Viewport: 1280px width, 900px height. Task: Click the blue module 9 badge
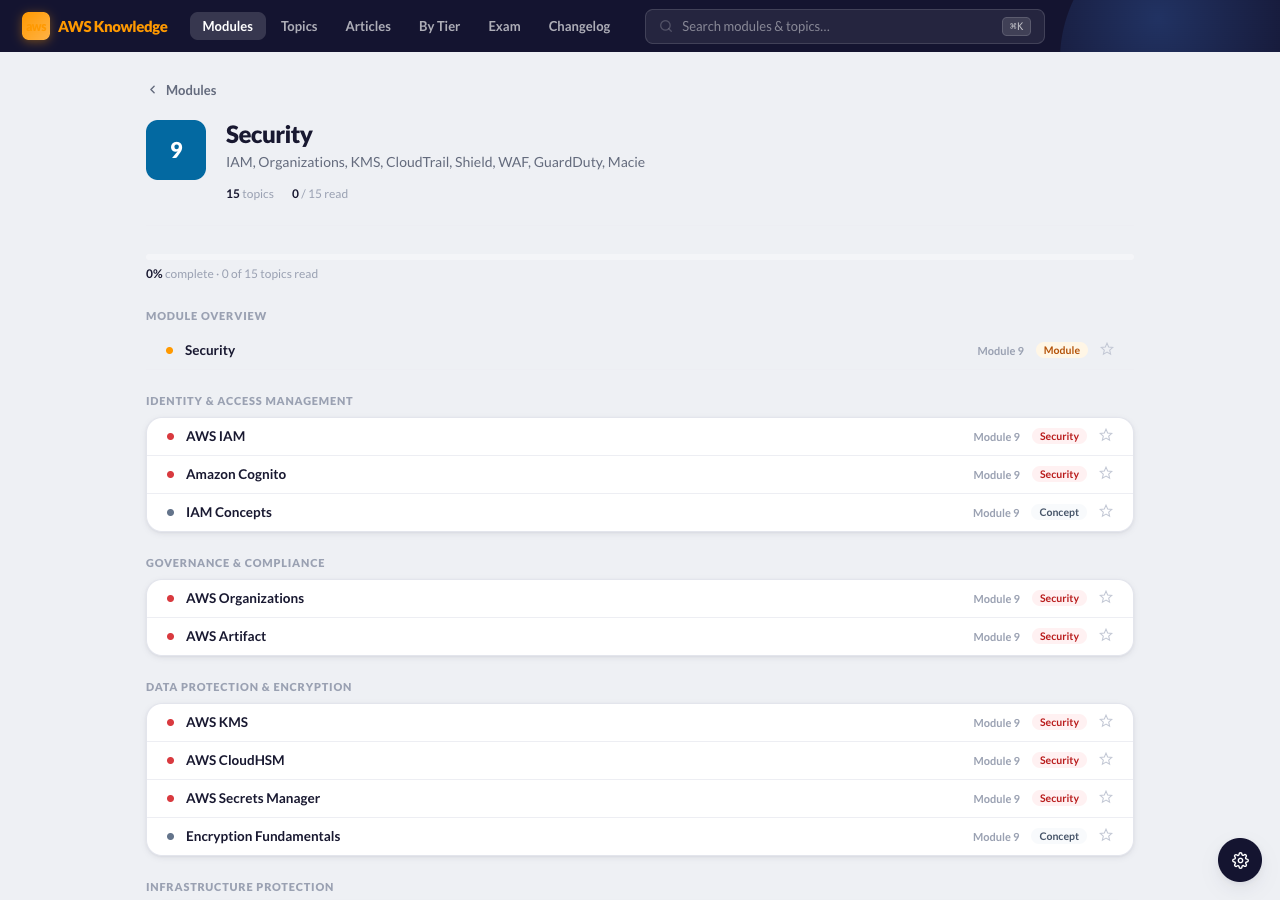coord(176,150)
